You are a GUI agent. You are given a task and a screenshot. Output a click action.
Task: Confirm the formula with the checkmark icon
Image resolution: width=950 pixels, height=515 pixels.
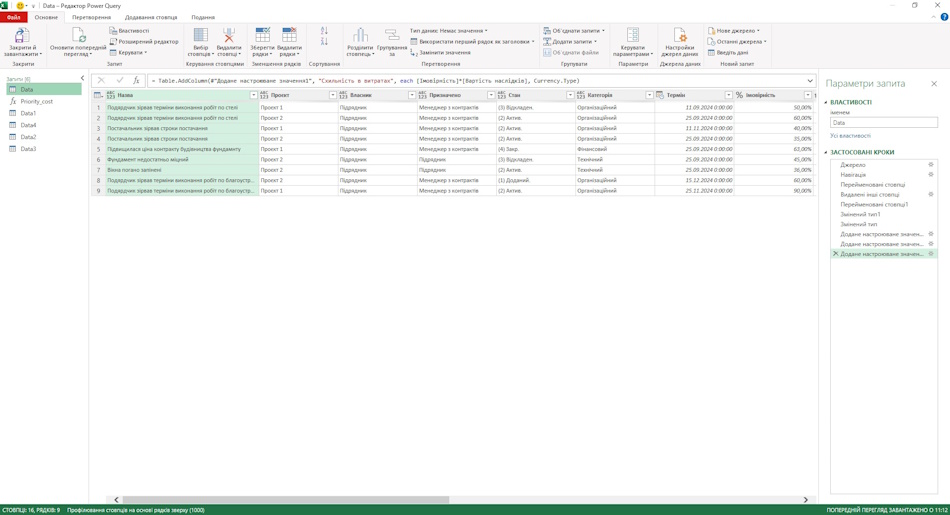(119, 81)
